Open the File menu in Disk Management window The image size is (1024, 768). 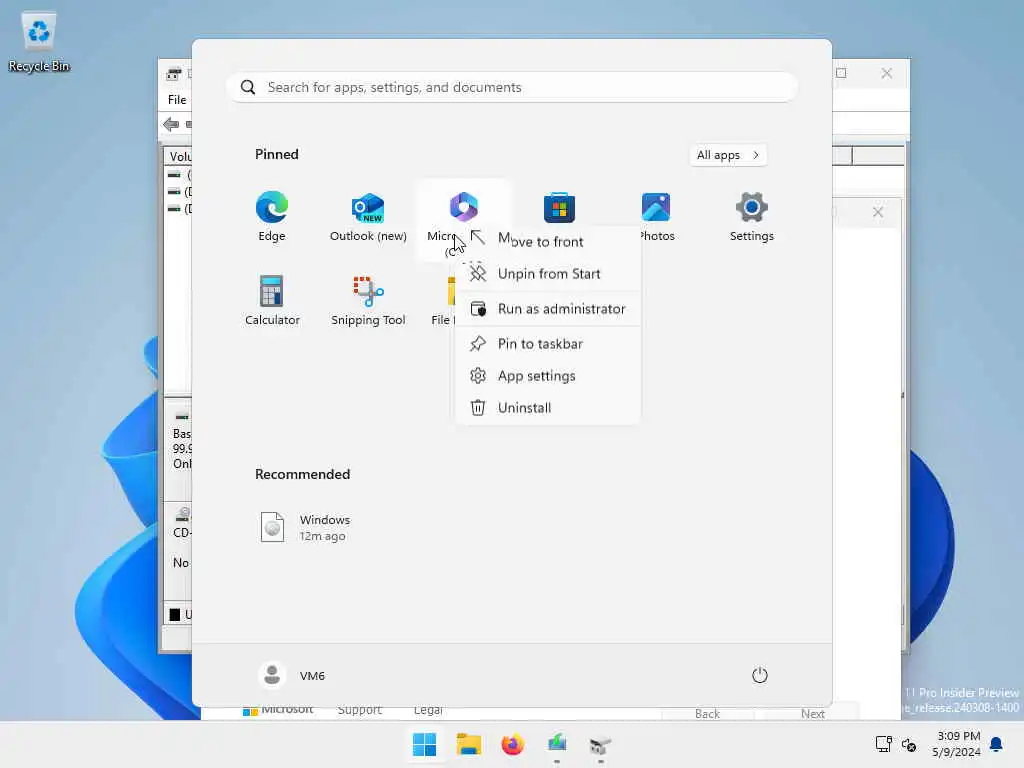177,99
